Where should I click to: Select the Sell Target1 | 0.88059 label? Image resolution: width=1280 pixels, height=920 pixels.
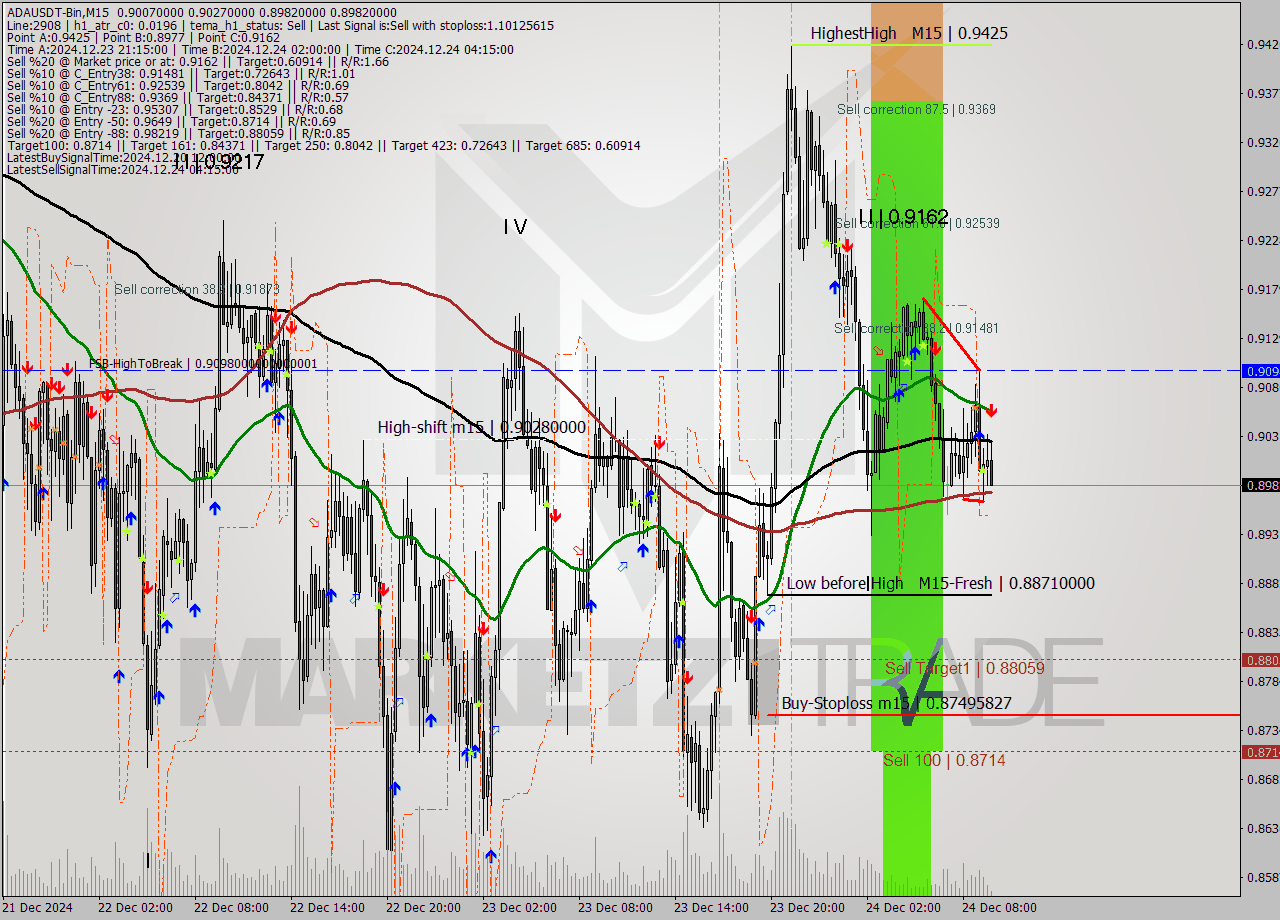click(965, 668)
